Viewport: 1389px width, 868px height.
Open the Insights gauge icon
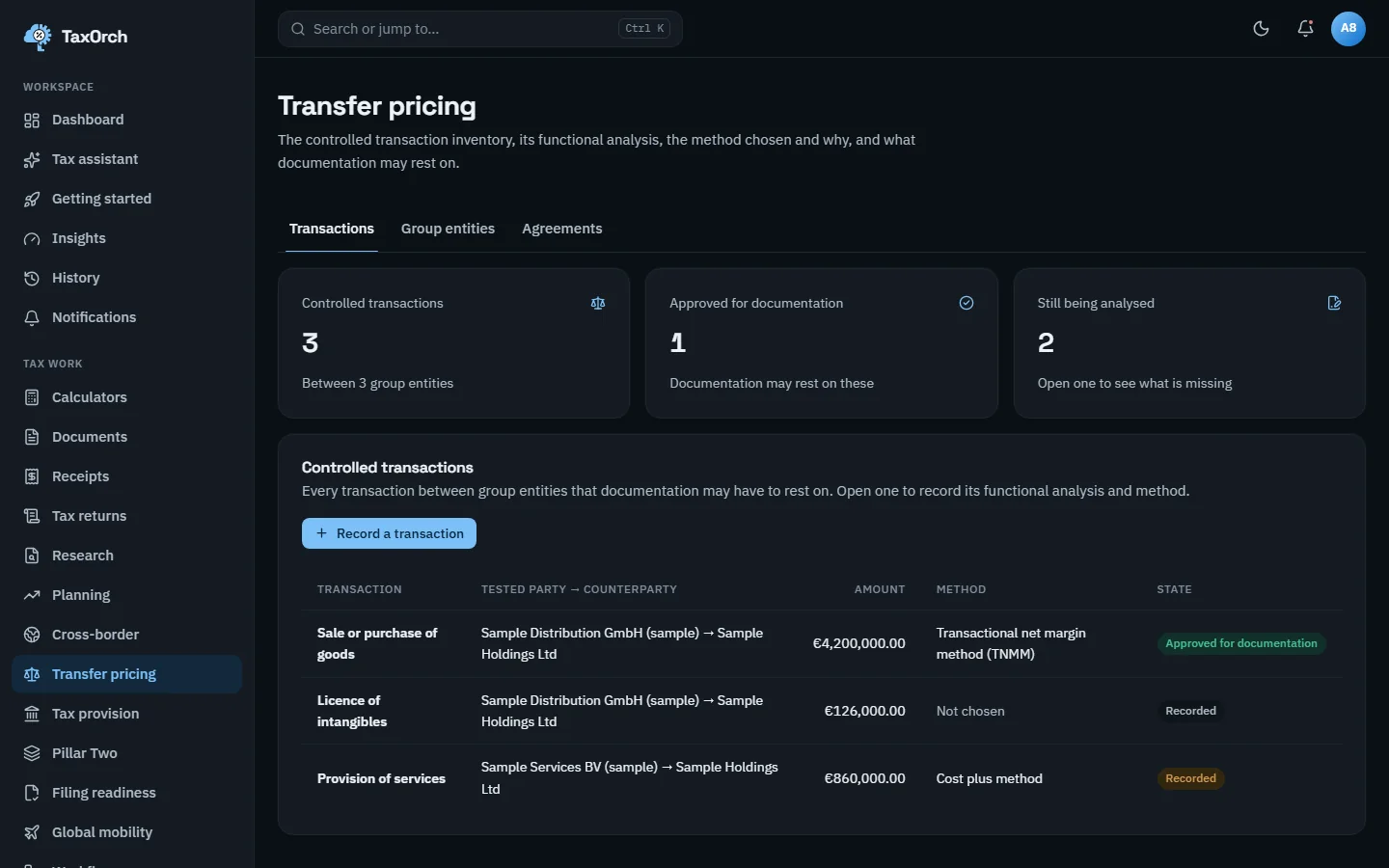coord(32,238)
